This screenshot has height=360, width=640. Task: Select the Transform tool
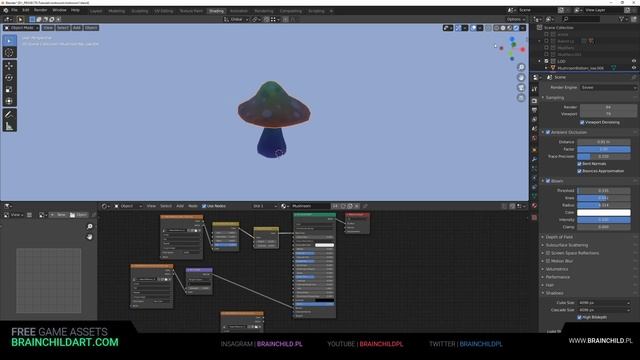pyautogui.click(x=9, y=101)
